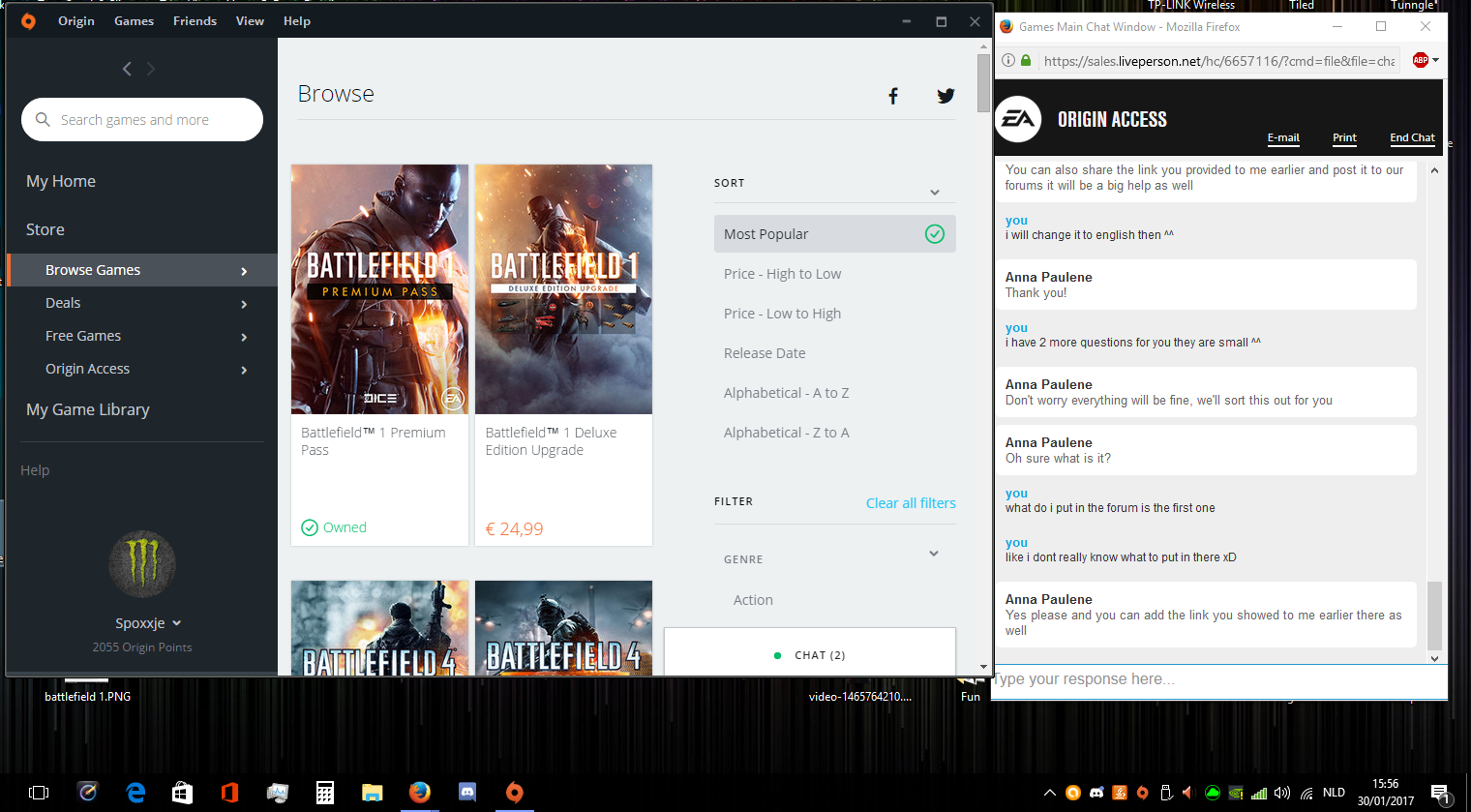The image size is (1471, 812).
Task: Click the Adblock Plus icon in Firefox
Action: [1420, 60]
